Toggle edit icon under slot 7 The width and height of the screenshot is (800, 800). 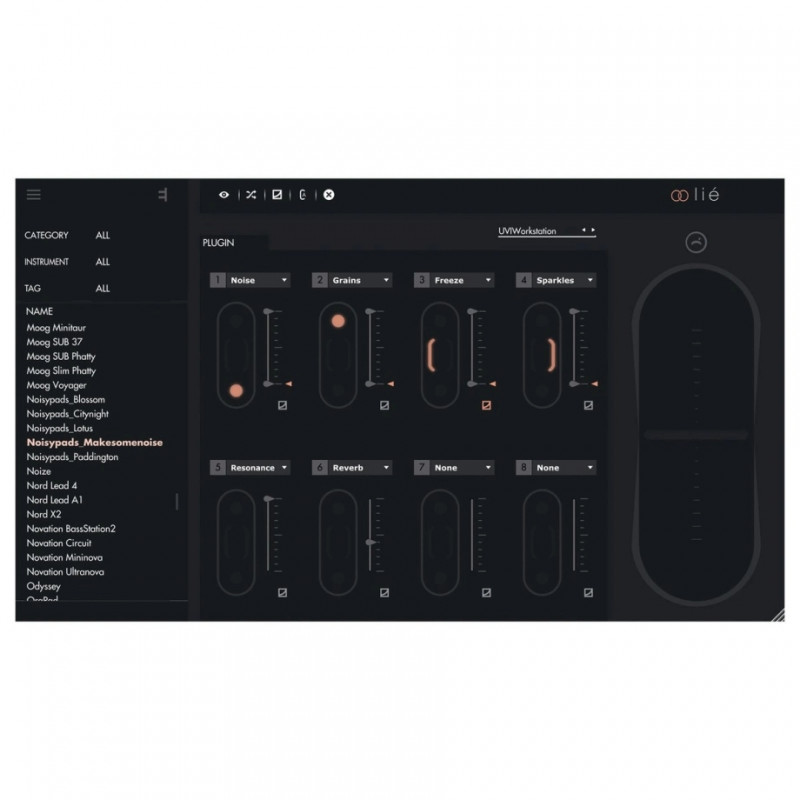tap(486, 592)
